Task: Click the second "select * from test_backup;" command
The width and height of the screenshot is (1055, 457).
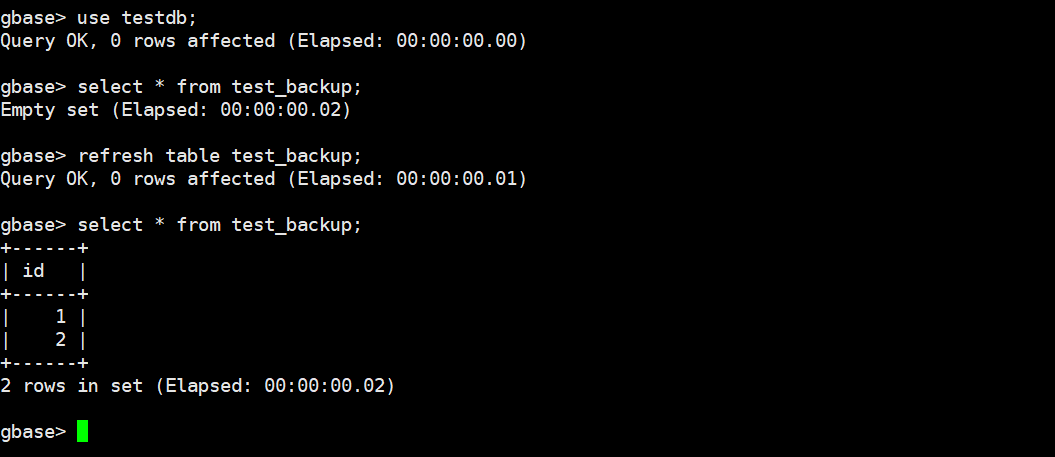Action: (x=219, y=225)
